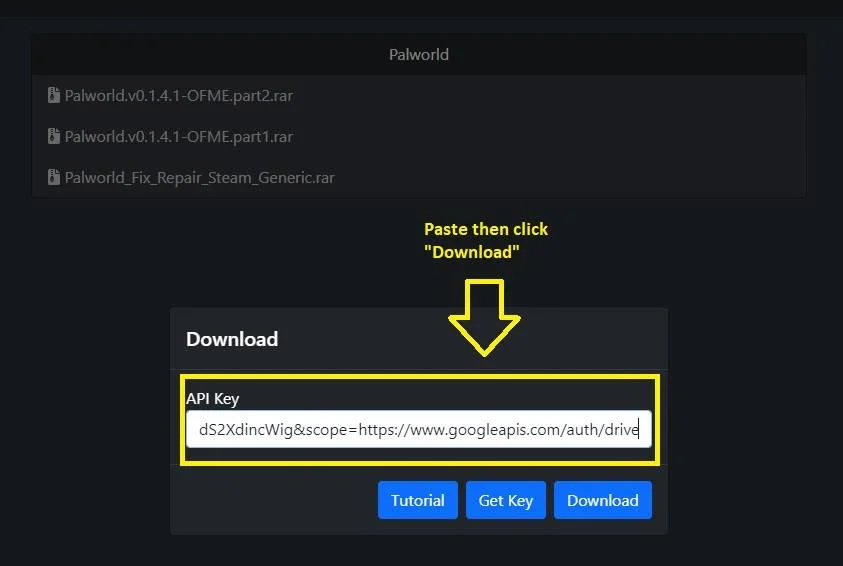Click the API Key label
The width and height of the screenshot is (843, 566).
[212, 399]
